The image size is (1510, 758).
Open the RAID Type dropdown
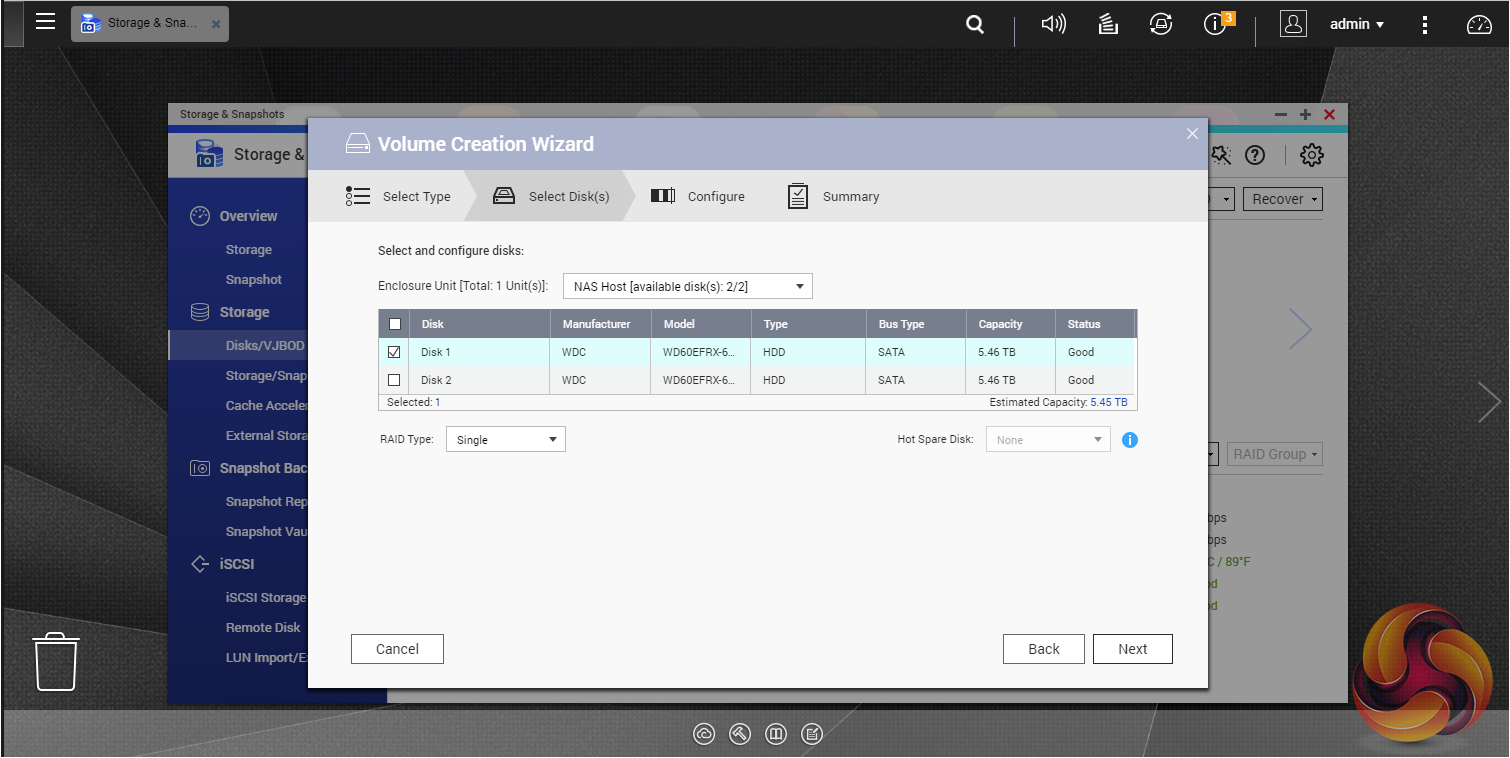505,439
